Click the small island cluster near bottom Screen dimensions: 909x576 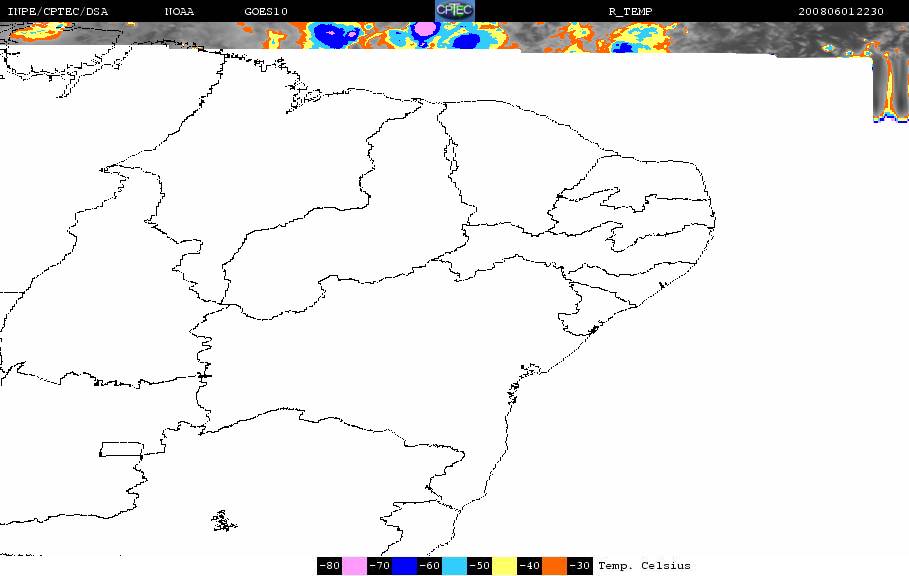[x=224, y=521]
